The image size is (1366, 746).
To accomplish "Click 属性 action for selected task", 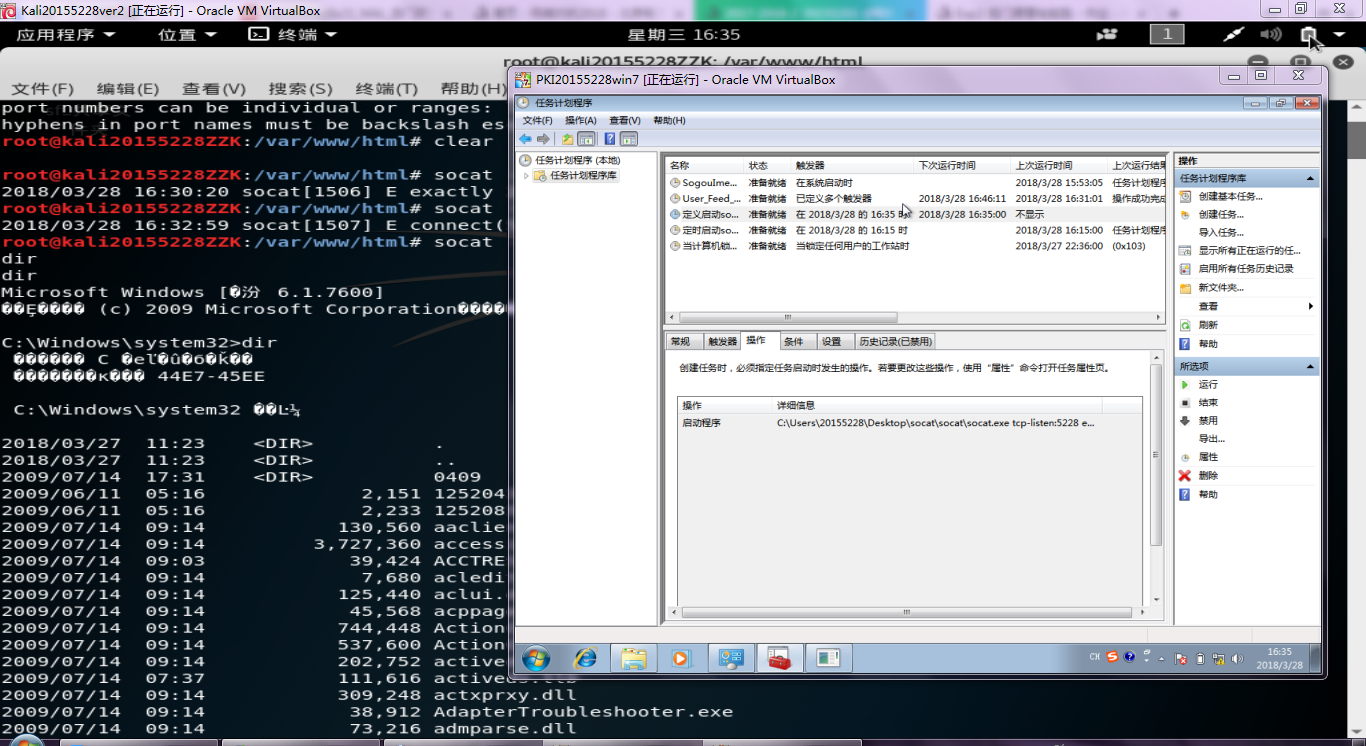I will (1208, 457).
